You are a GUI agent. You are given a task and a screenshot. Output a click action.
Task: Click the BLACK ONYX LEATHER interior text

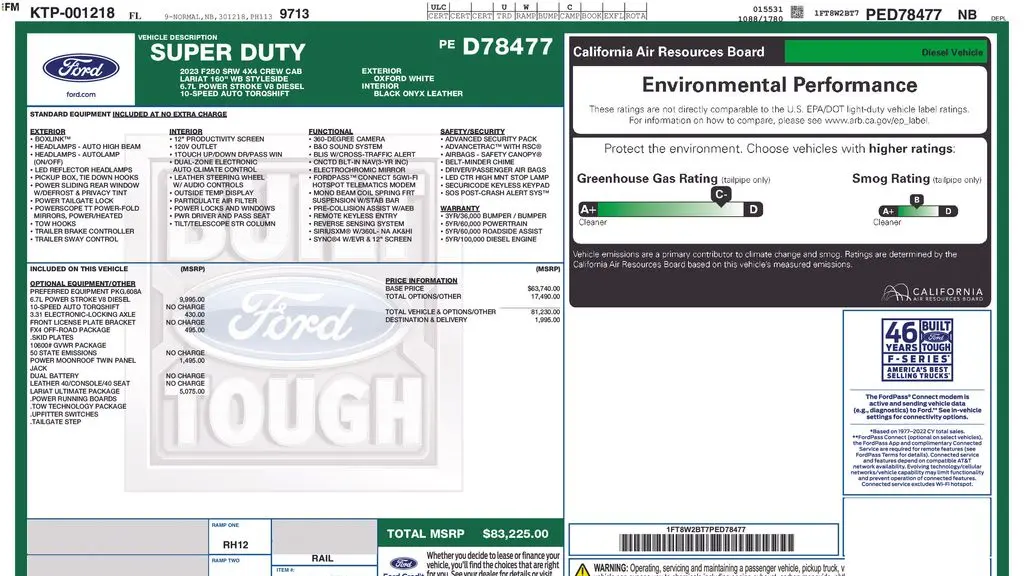418,93
